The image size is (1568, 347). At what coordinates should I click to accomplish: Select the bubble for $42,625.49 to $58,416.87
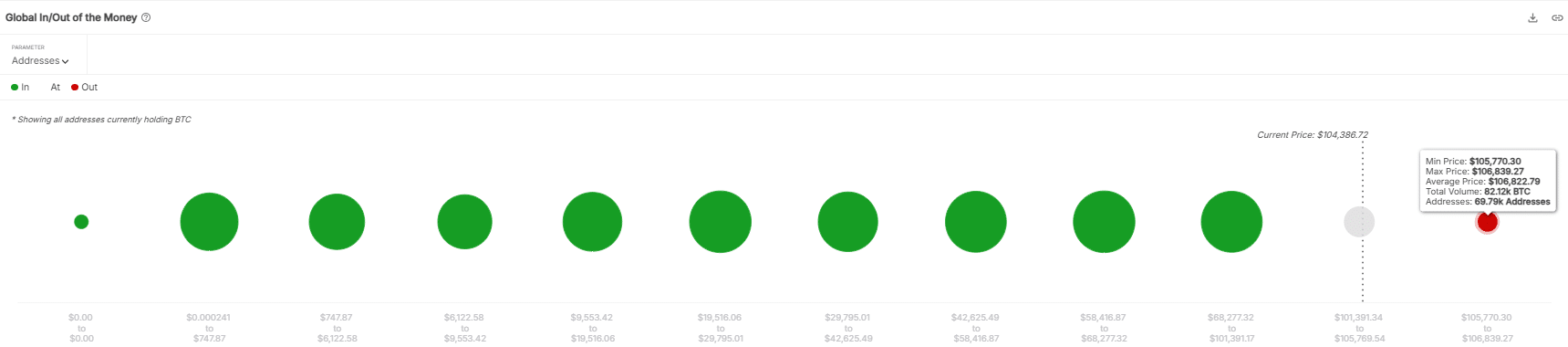click(975, 222)
